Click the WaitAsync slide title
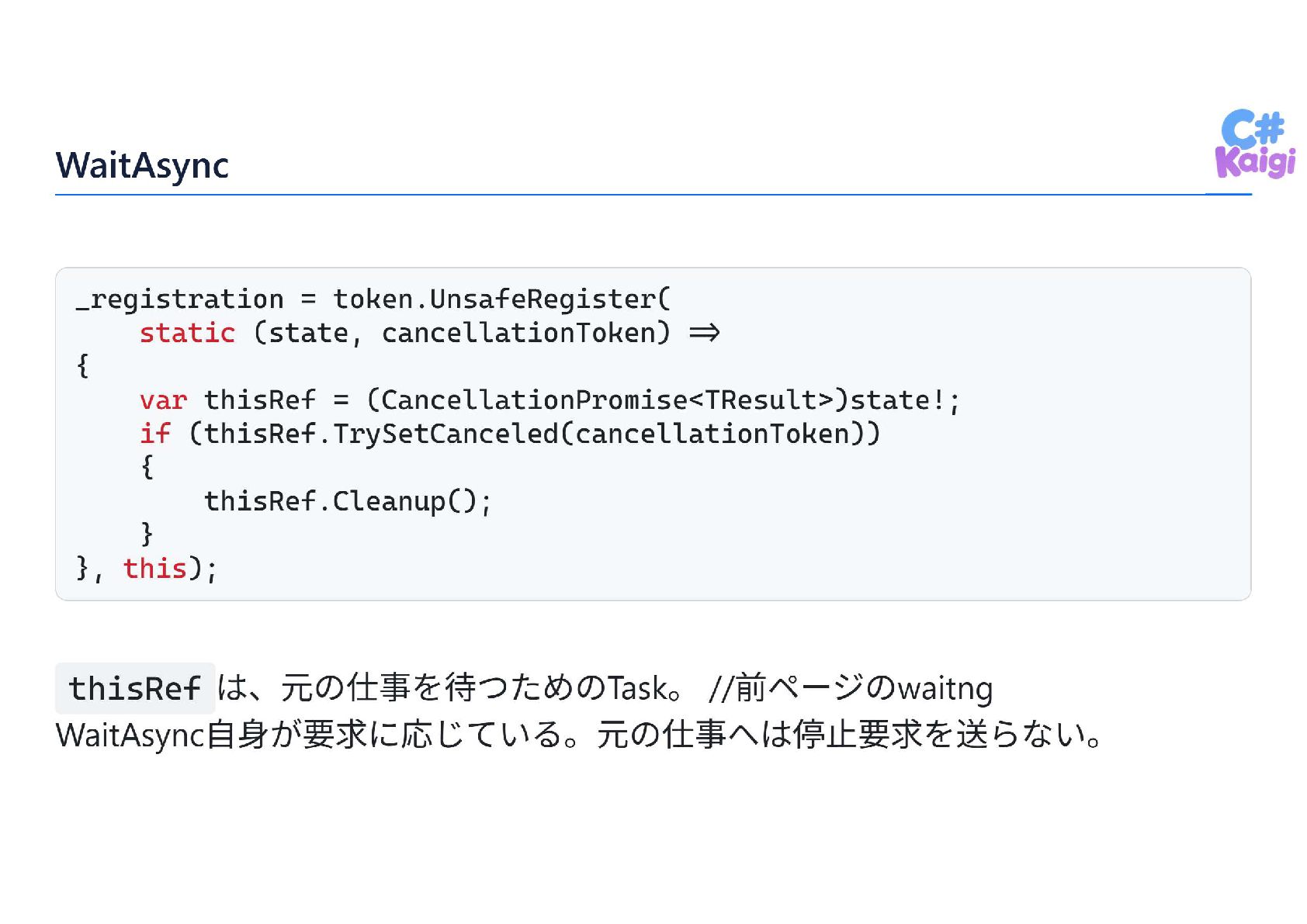This screenshot has height=924, width=1307. coord(142,165)
